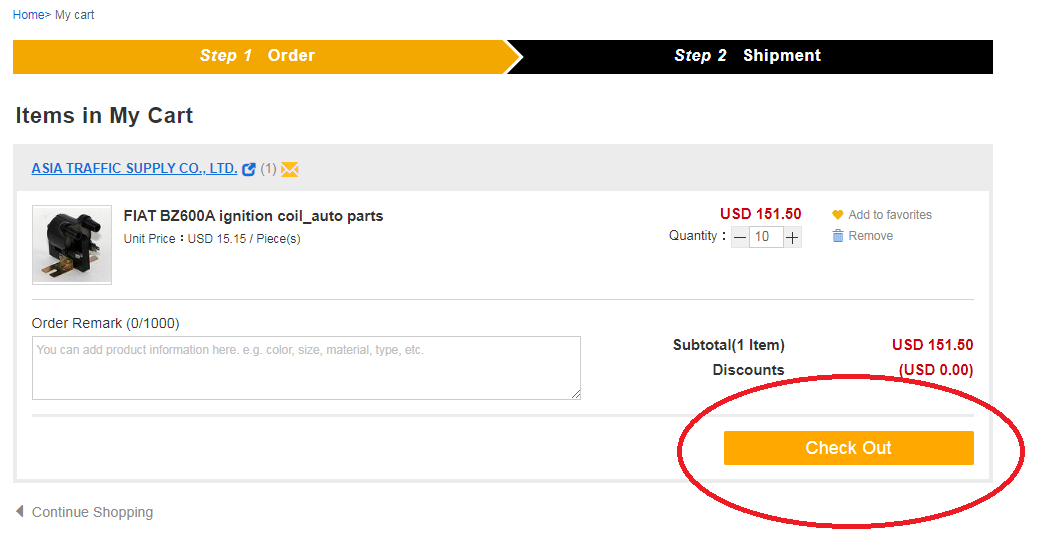Click the quantity field showing 10
1055x542 pixels.
[765, 237]
